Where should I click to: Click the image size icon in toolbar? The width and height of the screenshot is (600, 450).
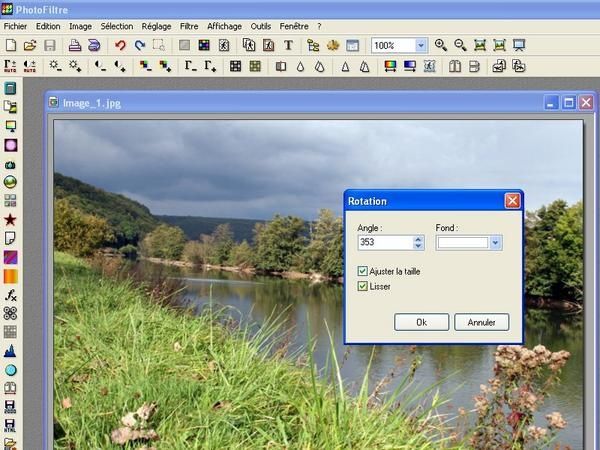(249, 45)
